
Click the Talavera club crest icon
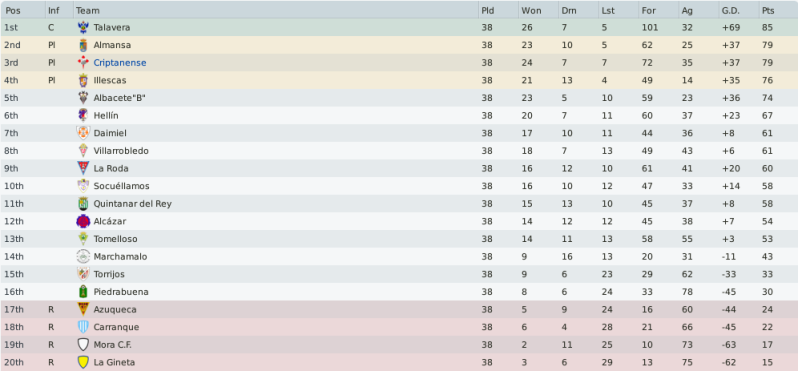coord(83,27)
